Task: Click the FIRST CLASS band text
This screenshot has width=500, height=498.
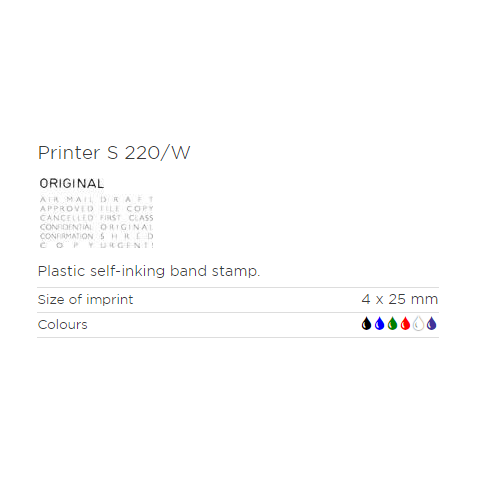Action: coord(127,218)
